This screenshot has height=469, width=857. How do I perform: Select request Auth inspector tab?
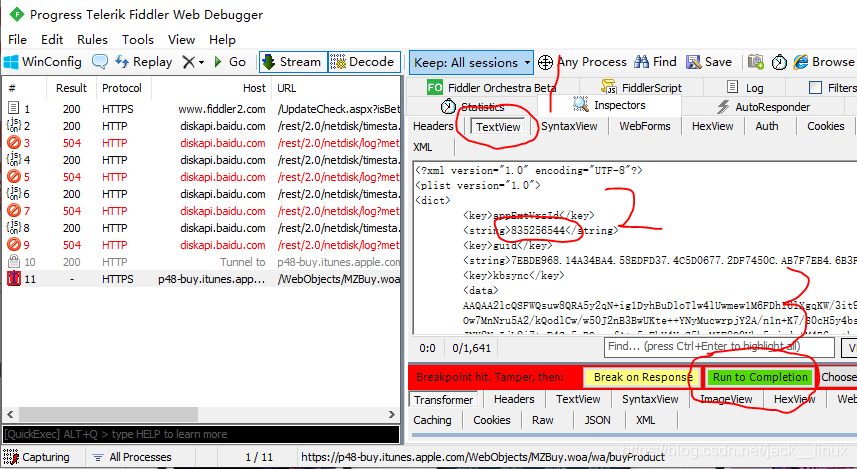767,126
